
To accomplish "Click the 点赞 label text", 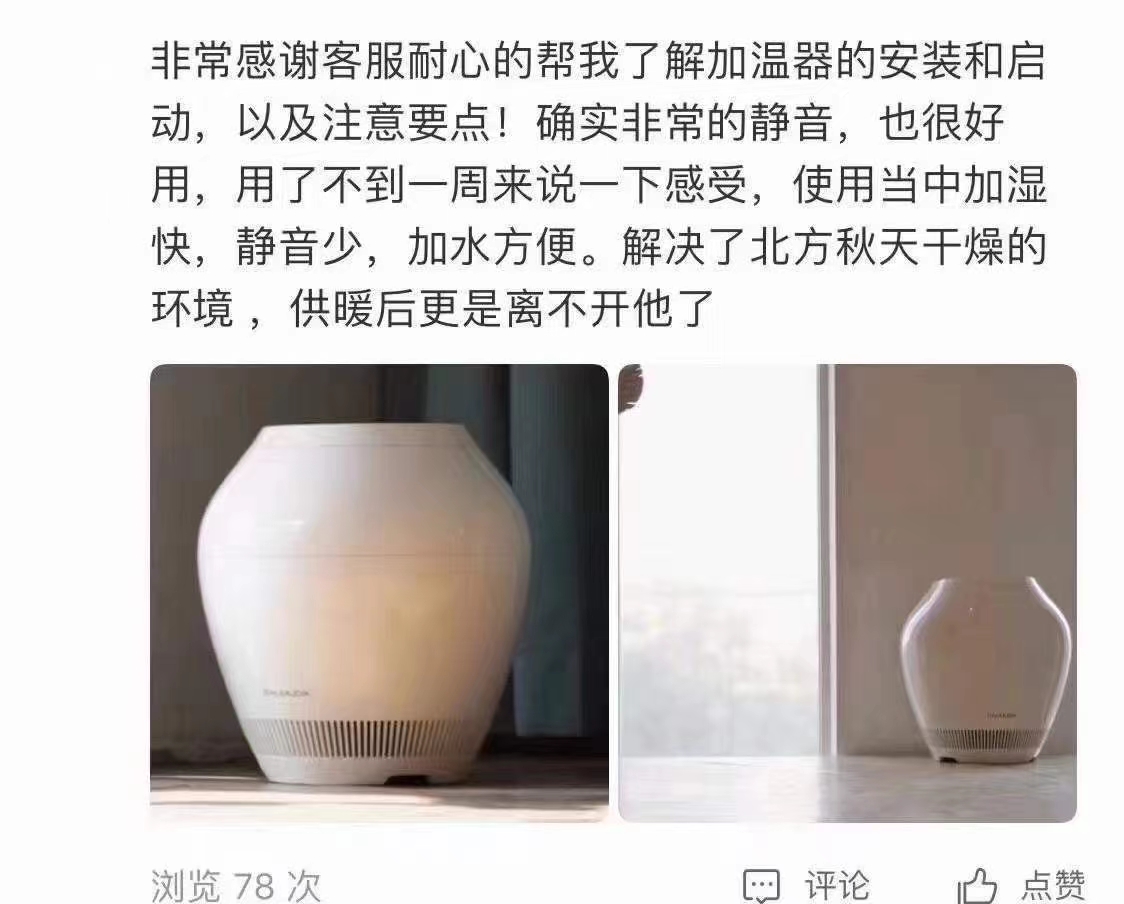I will coord(1053,885).
